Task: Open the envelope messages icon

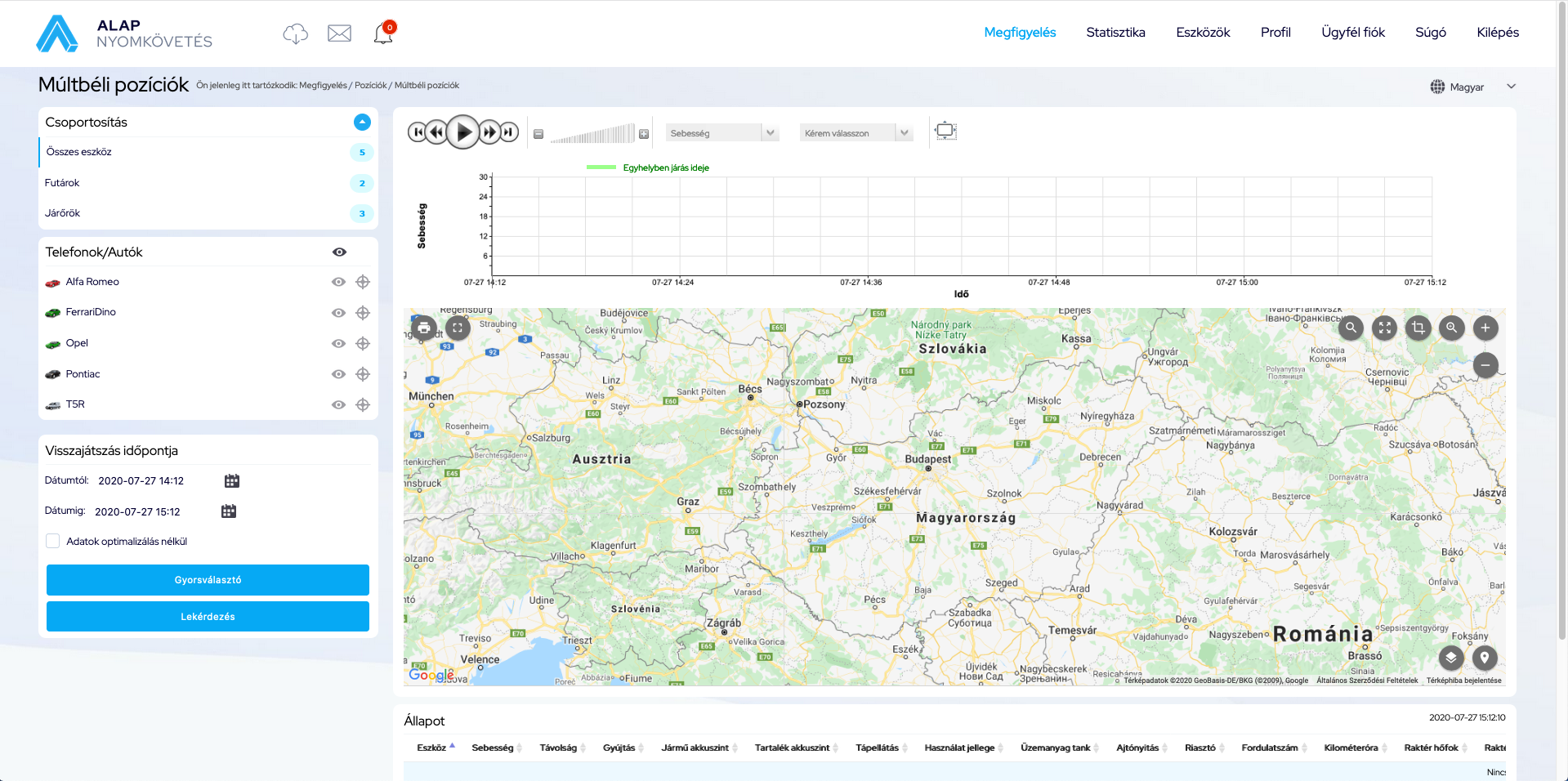Action: coord(339,33)
